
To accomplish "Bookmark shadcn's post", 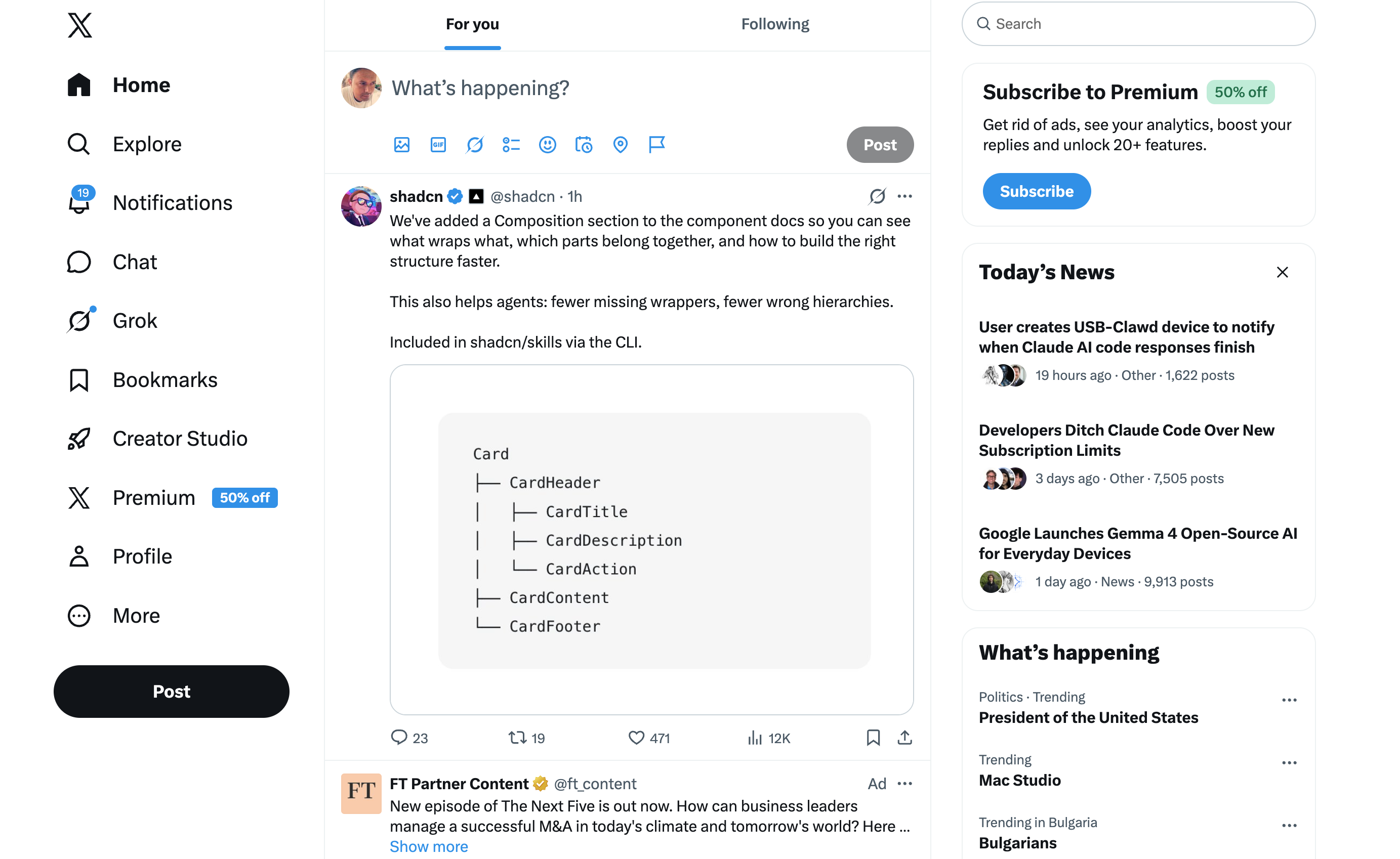I will [x=874, y=738].
